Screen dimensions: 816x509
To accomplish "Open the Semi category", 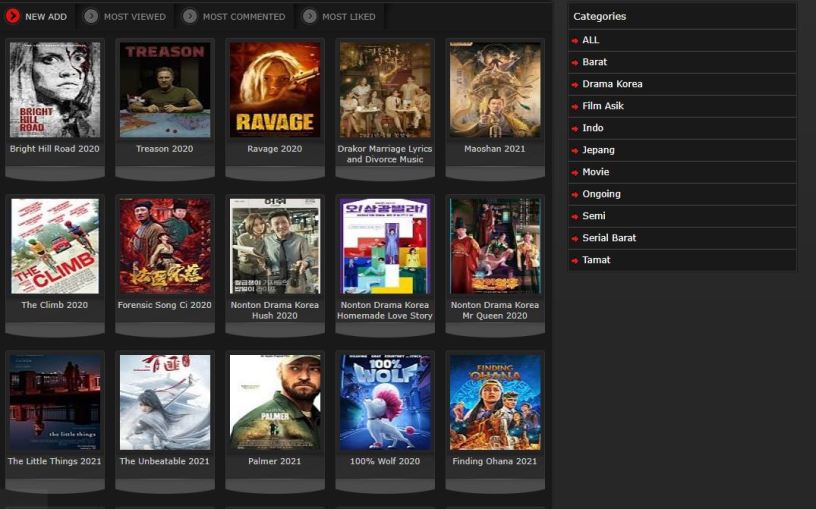I will [x=682, y=216].
